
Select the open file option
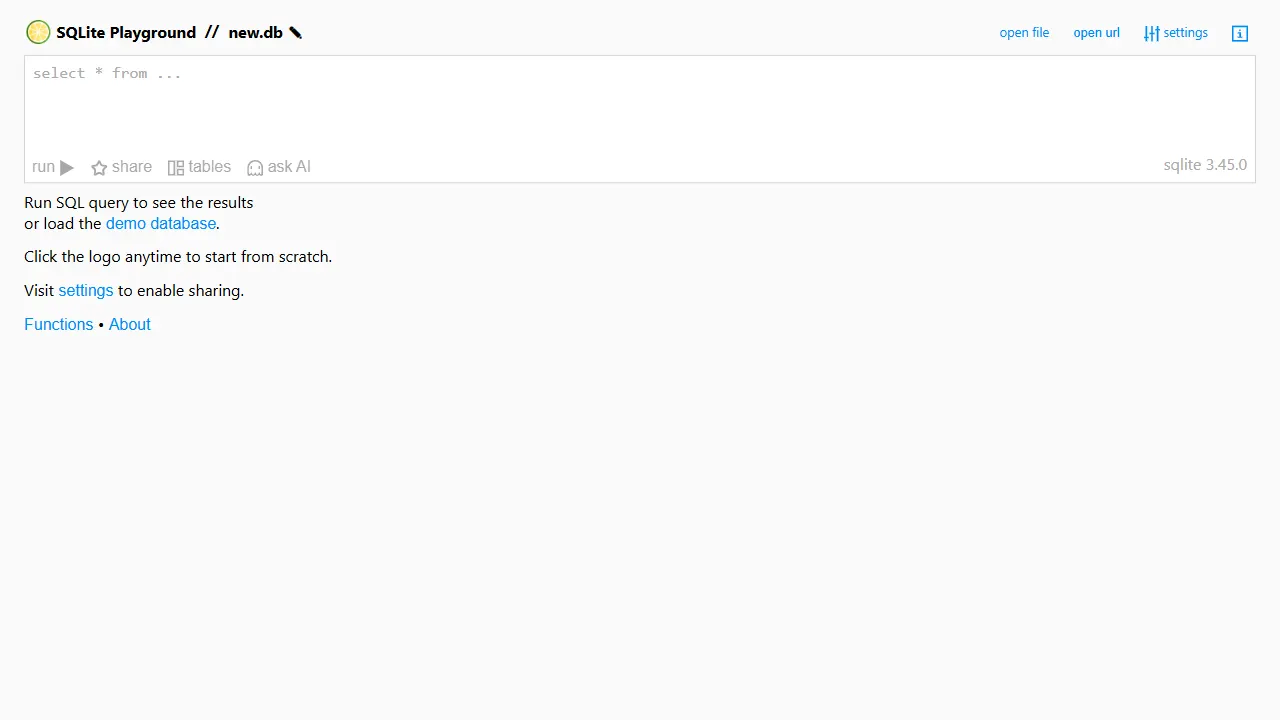pos(1024,33)
